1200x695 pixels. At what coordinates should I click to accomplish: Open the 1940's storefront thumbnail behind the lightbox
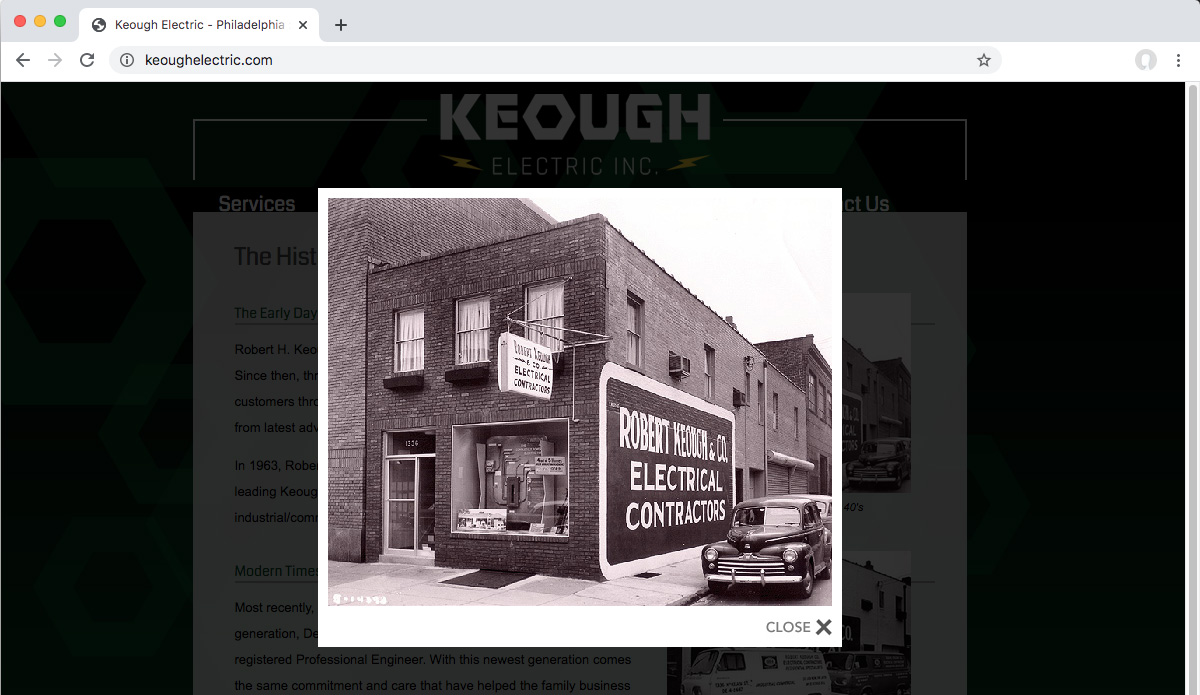[875, 392]
